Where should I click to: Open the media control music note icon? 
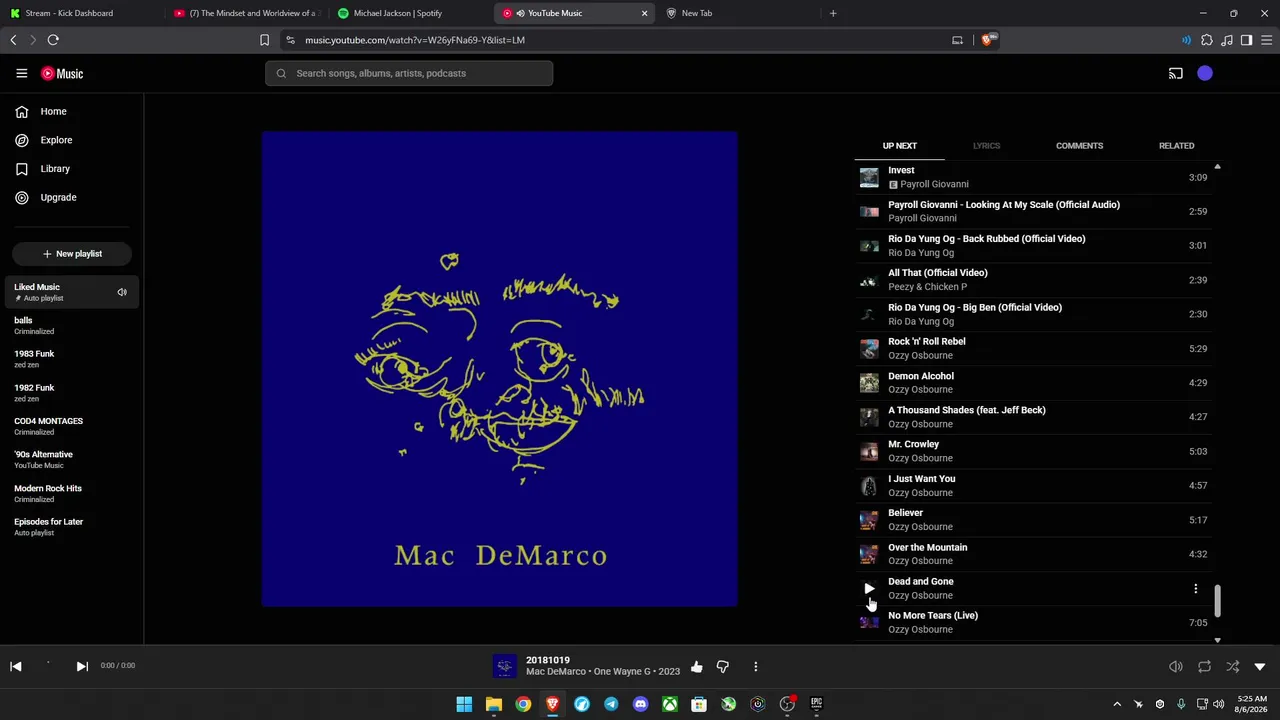(x=1227, y=40)
